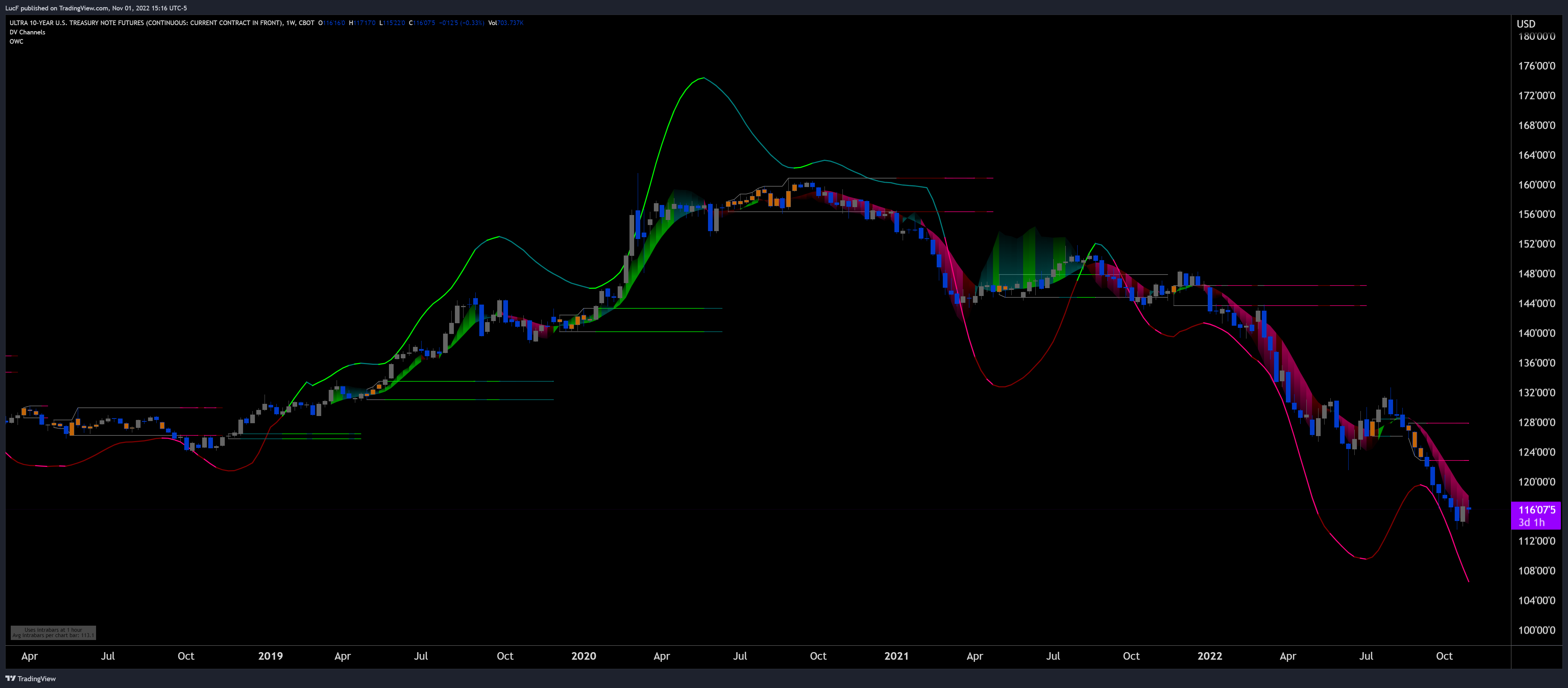Click the "USD" currency label
The image size is (1568, 688).
coord(1526,24)
